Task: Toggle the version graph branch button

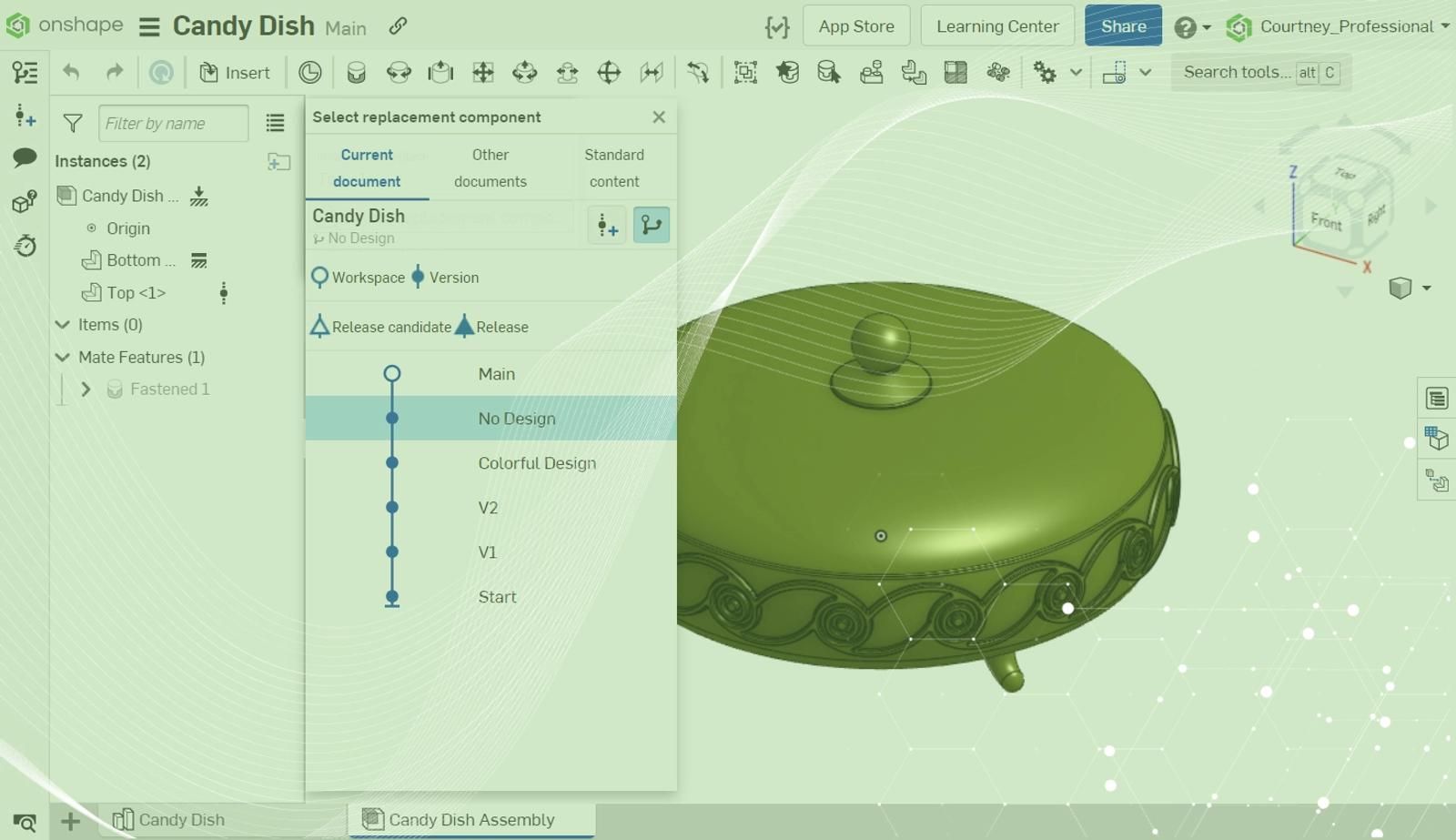Action: point(651,225)
